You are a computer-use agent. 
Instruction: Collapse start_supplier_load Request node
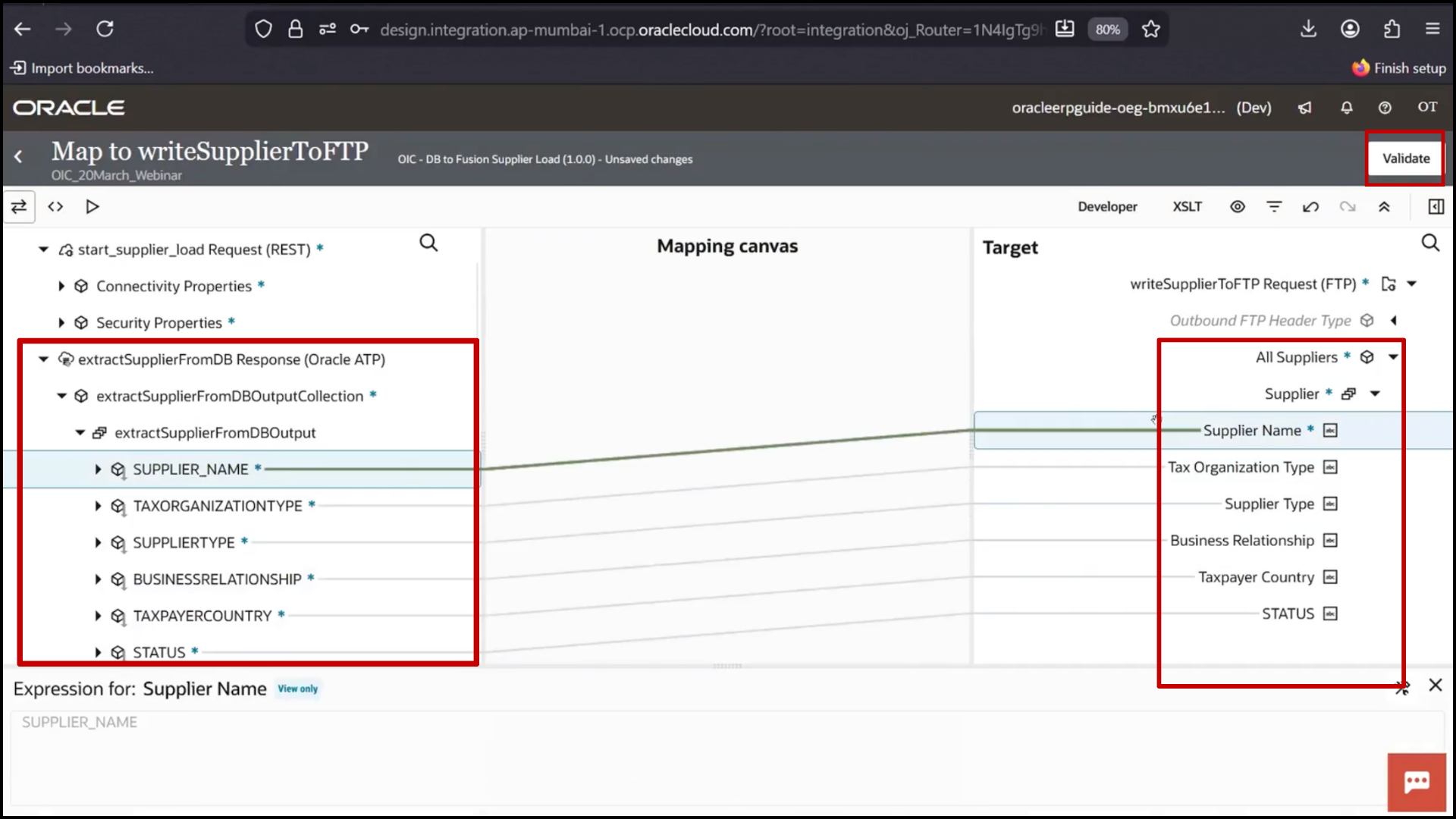pos(43,249)
